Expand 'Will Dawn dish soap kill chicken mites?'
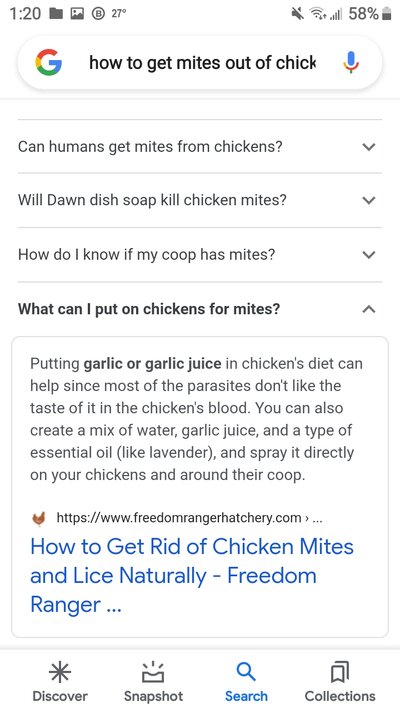 [x=200, y=200]
